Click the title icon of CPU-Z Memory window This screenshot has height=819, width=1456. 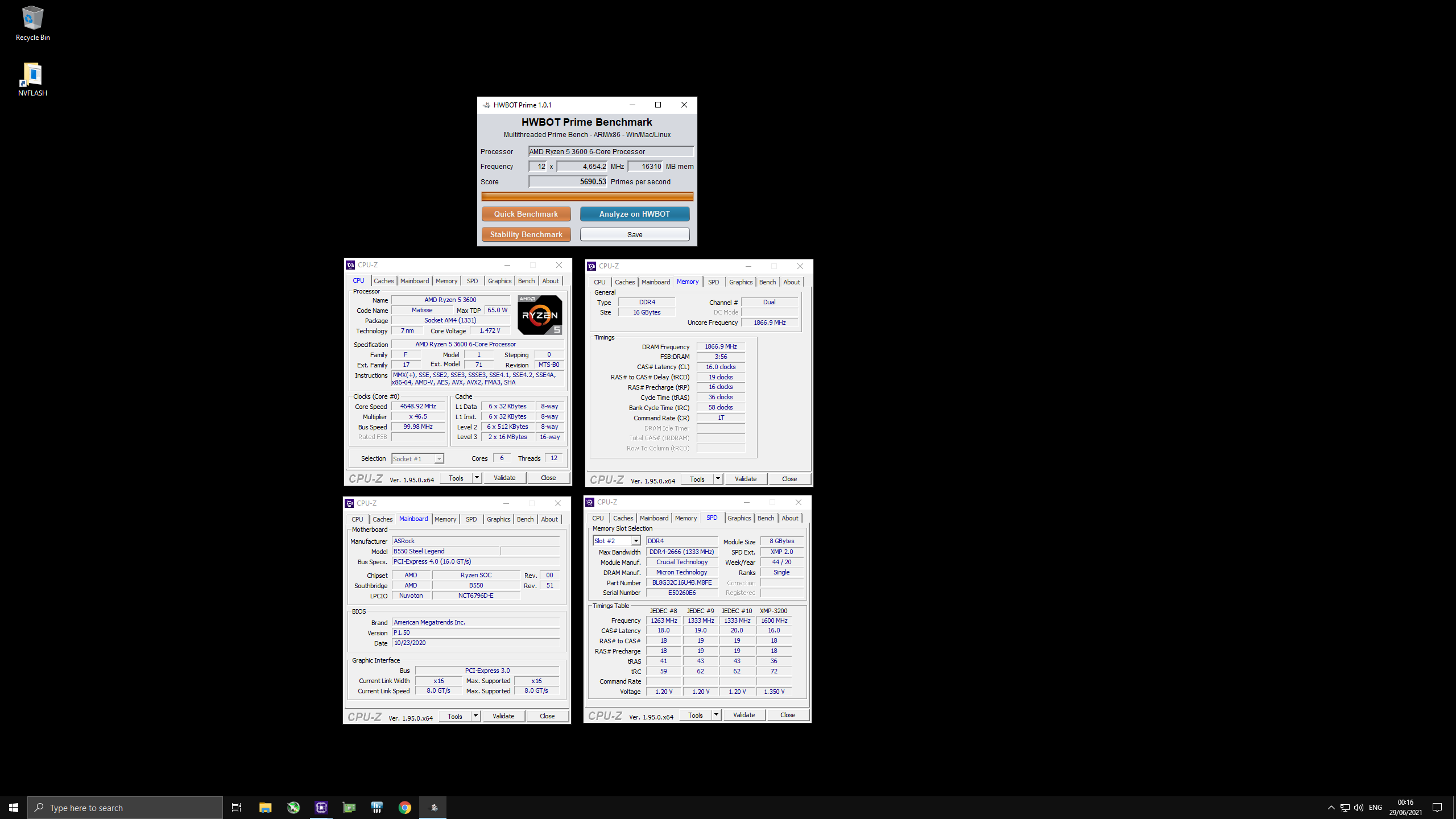click(592, 266)
